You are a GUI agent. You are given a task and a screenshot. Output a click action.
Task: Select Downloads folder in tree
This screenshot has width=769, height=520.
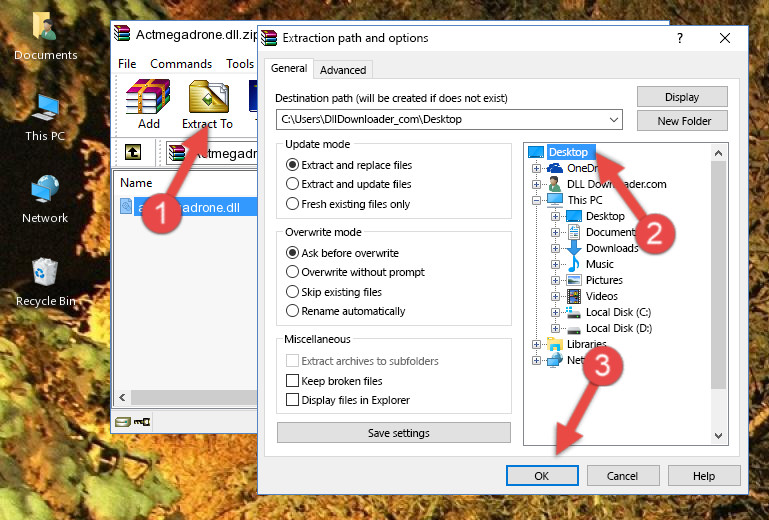612,248
